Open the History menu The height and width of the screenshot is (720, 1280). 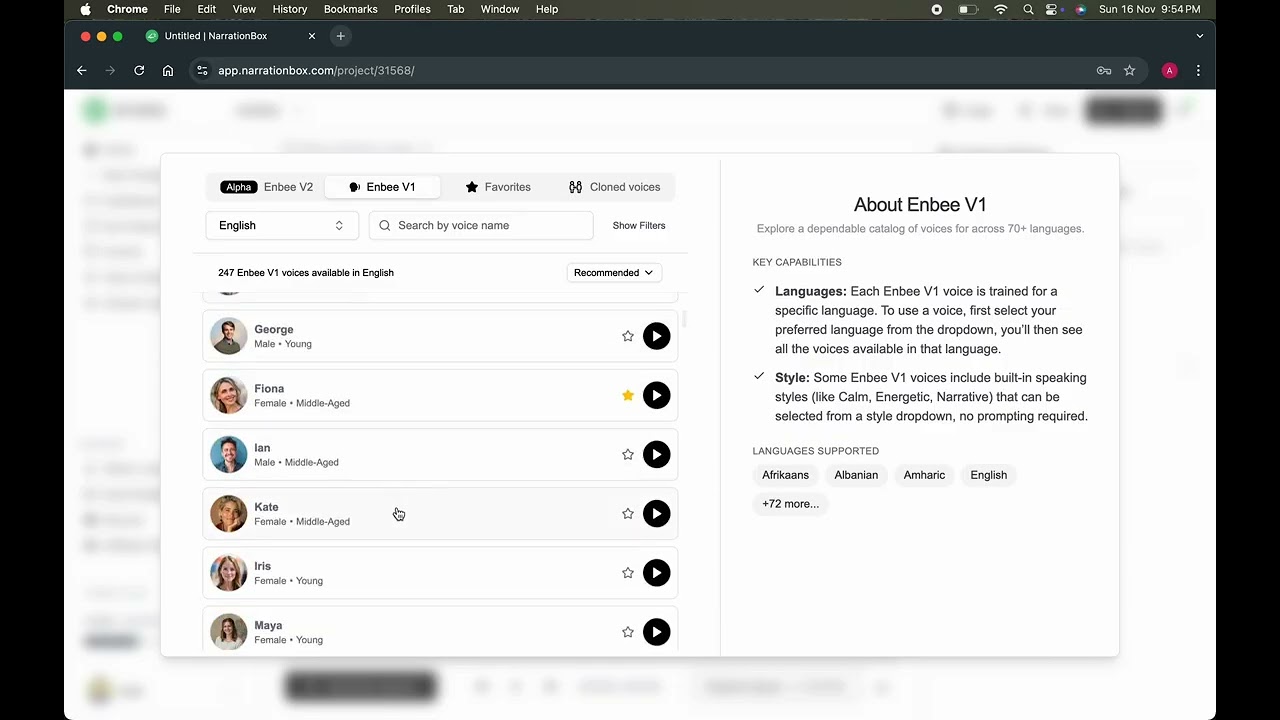[290, 9]
